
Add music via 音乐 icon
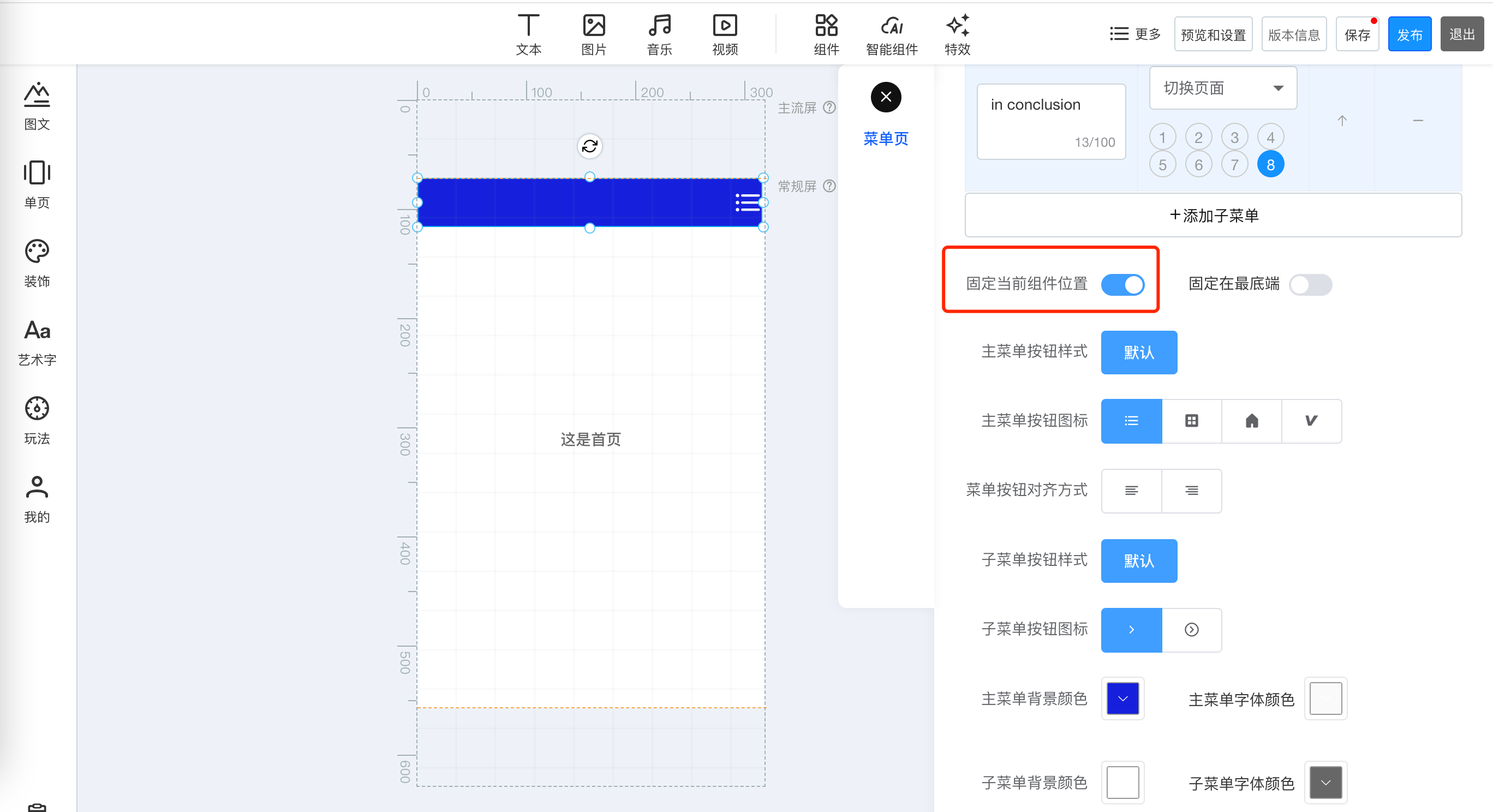659,35
